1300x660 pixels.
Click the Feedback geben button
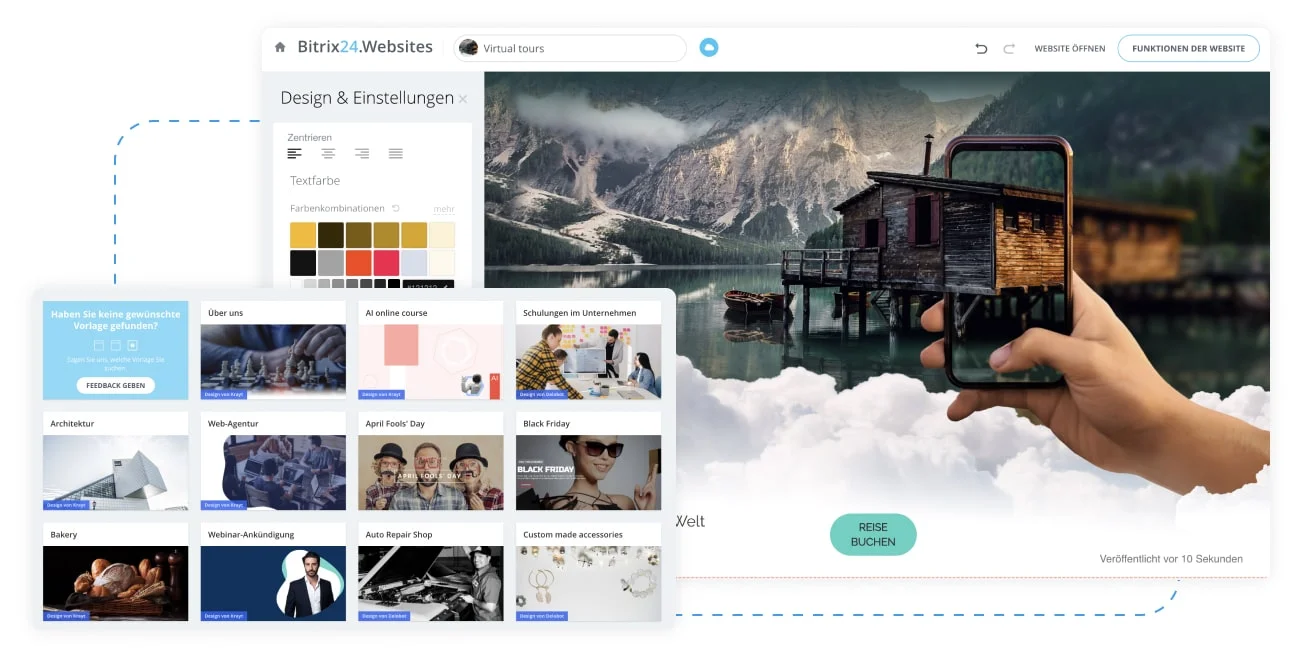tap(116, 385)
